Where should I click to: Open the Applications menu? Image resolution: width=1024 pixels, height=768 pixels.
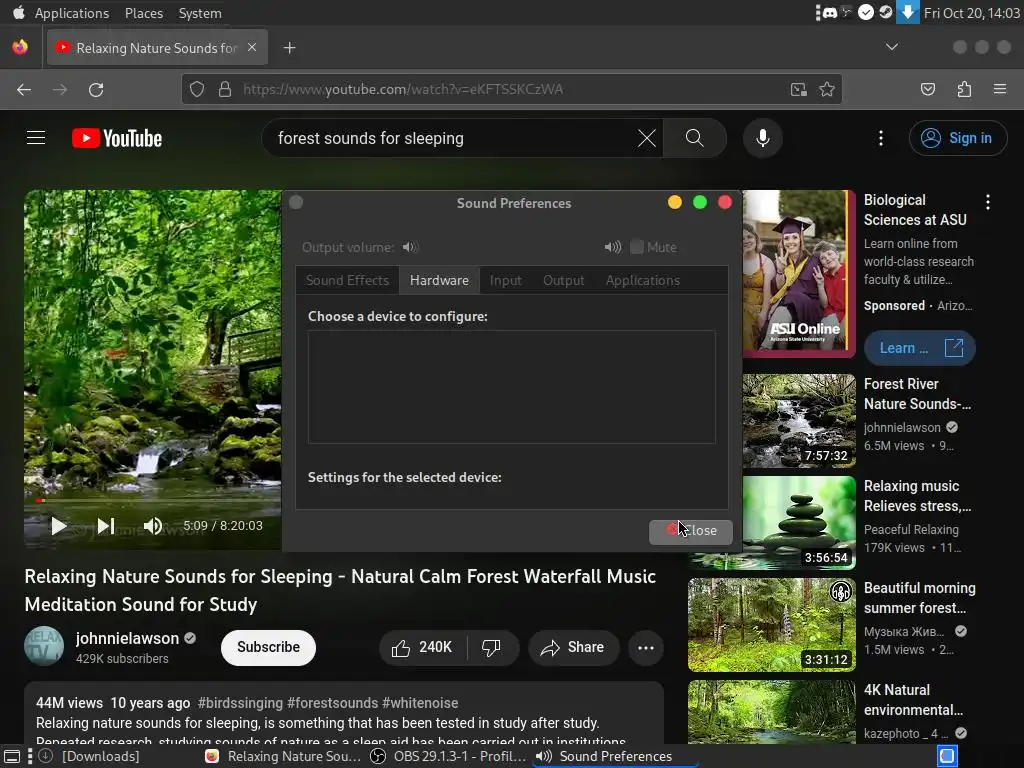[72, 13]
